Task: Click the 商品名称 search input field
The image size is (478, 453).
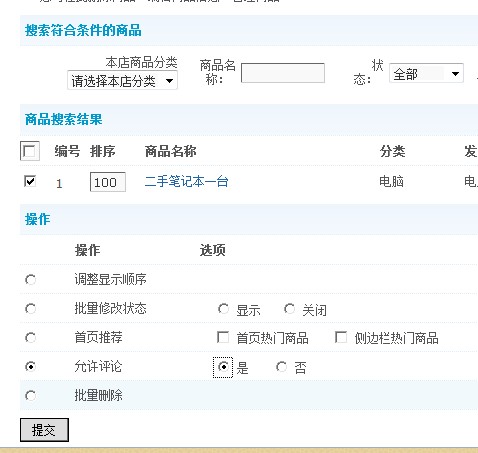Action: 283,73
